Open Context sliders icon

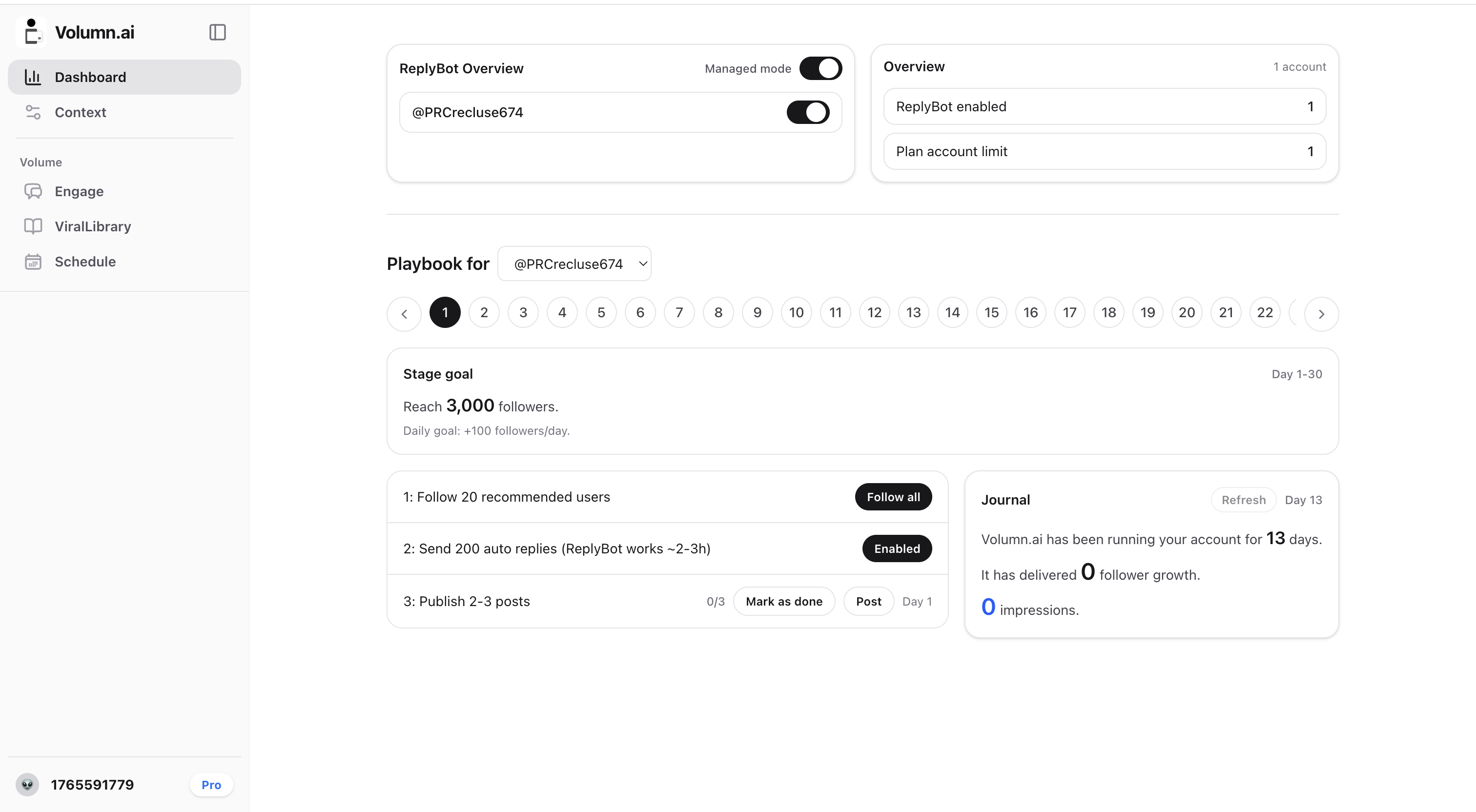(33, 112)
